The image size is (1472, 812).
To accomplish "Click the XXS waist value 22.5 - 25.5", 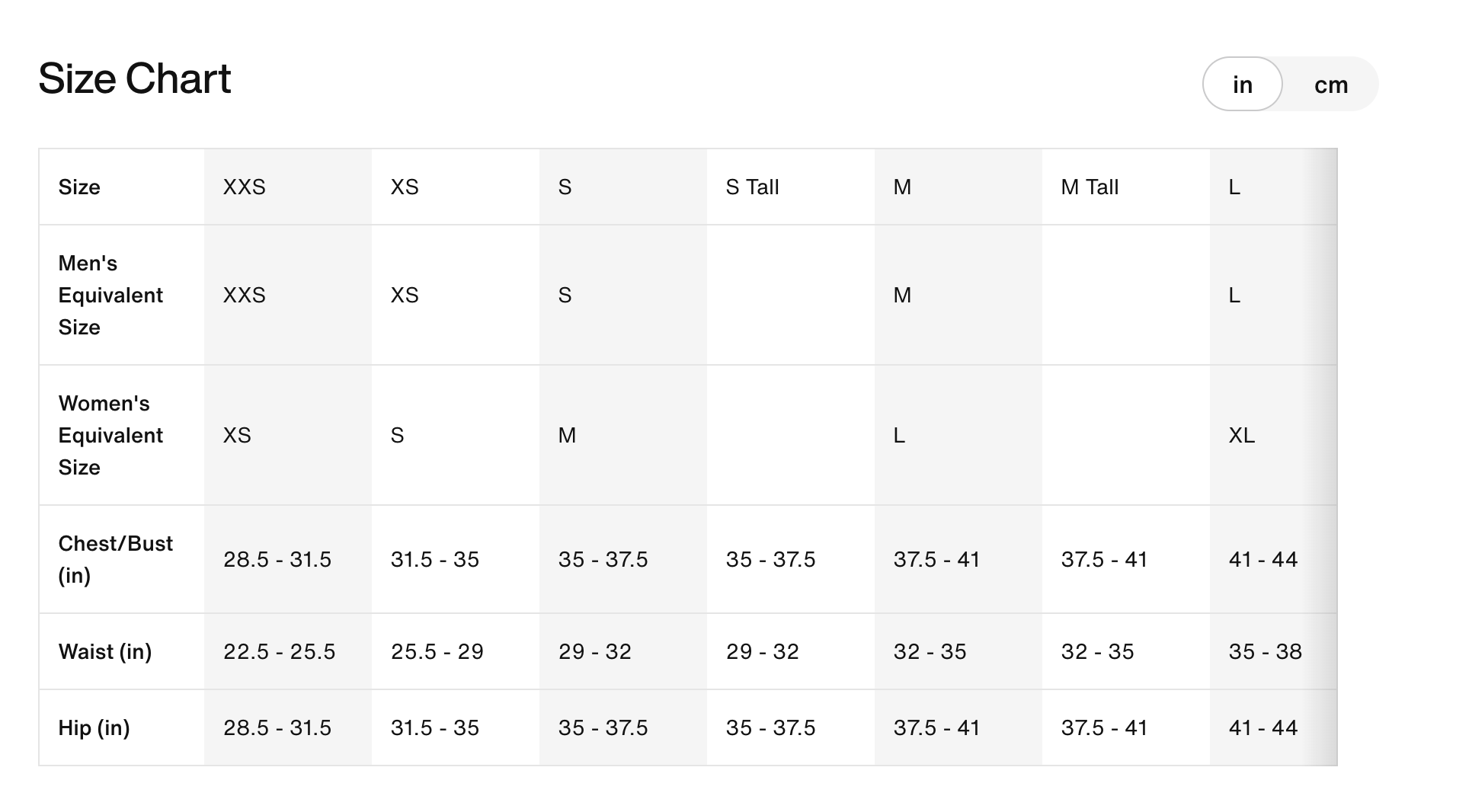I will click(x=279, y=652).
